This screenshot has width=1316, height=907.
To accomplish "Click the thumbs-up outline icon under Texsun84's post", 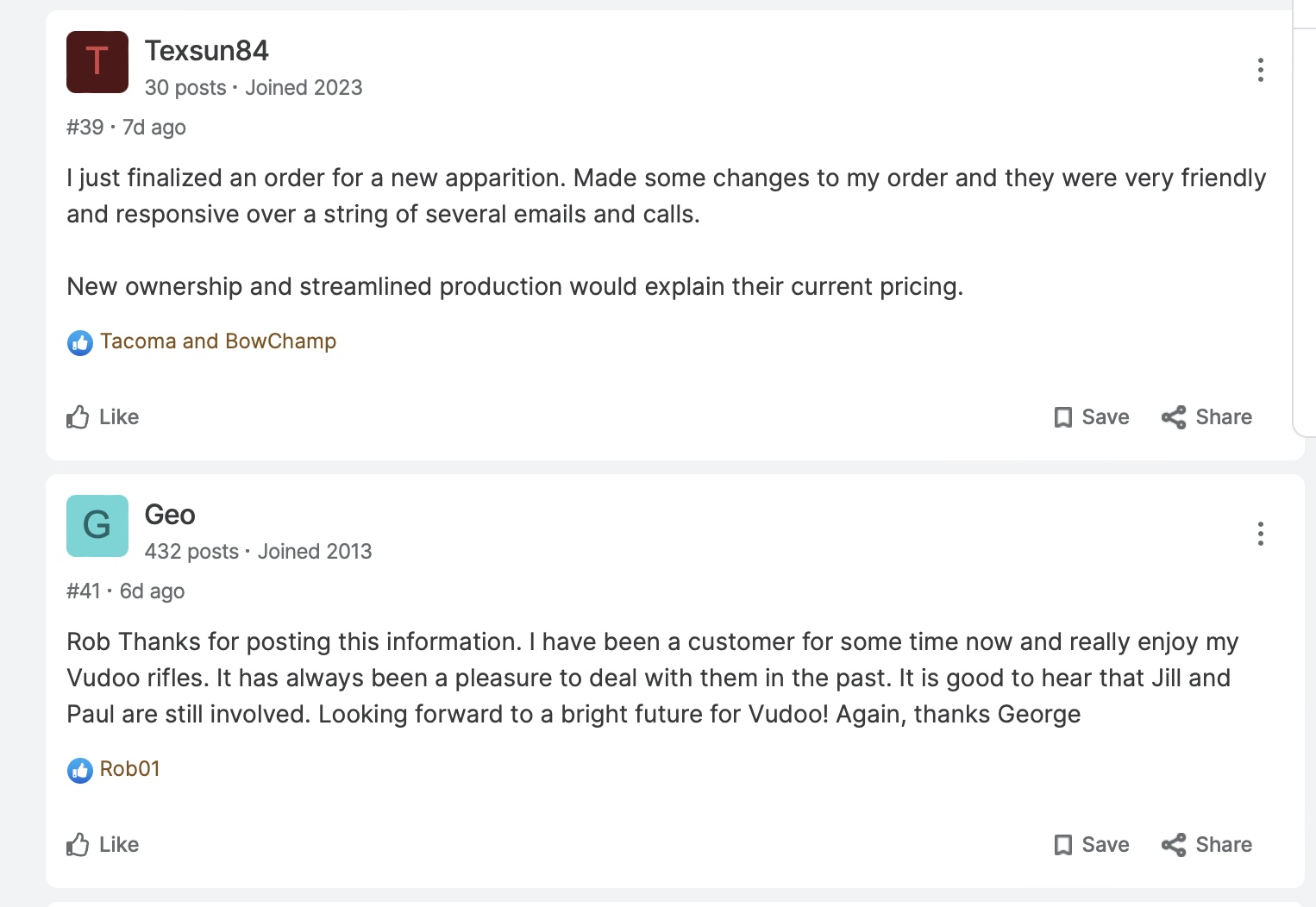I will click(78, 417).
